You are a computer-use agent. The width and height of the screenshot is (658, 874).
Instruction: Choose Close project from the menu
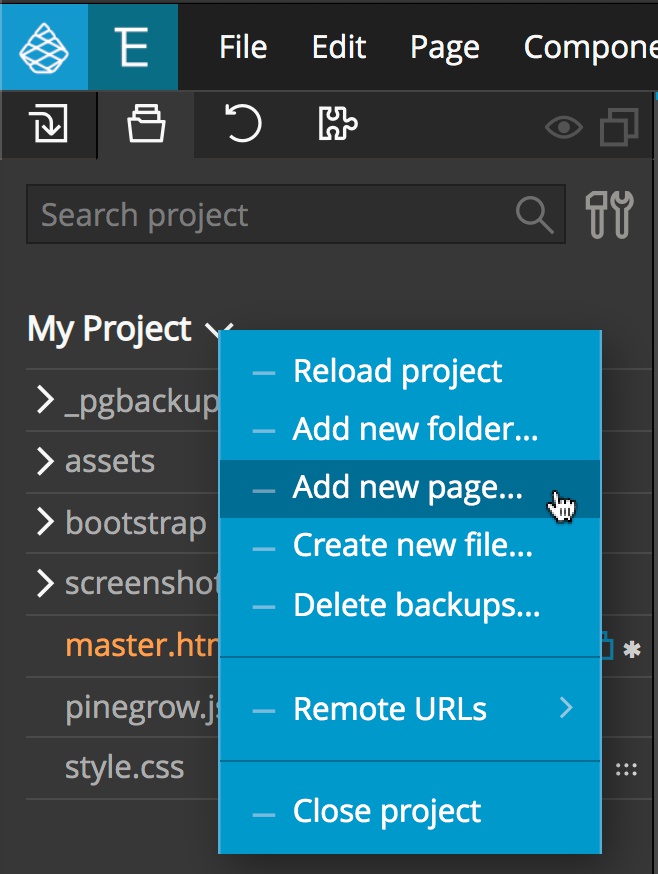click(x=410, y=812)
